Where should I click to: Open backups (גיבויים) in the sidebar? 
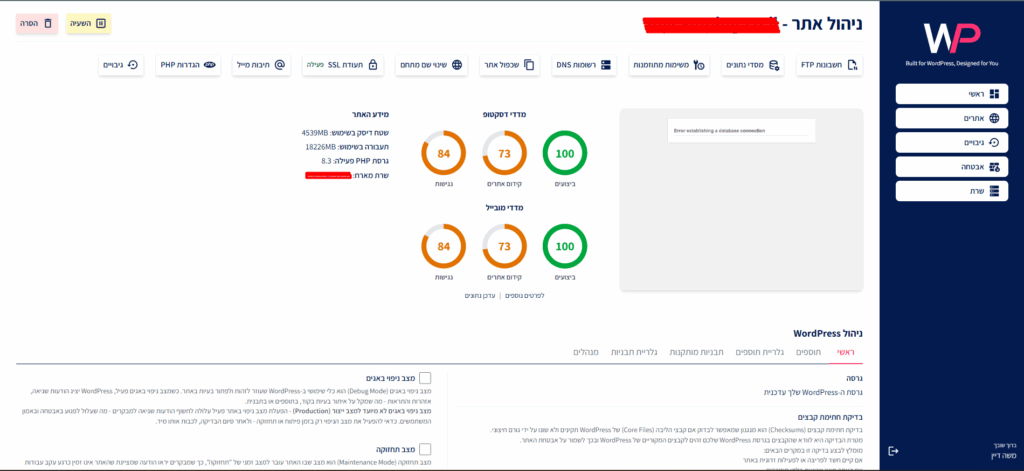952,142
